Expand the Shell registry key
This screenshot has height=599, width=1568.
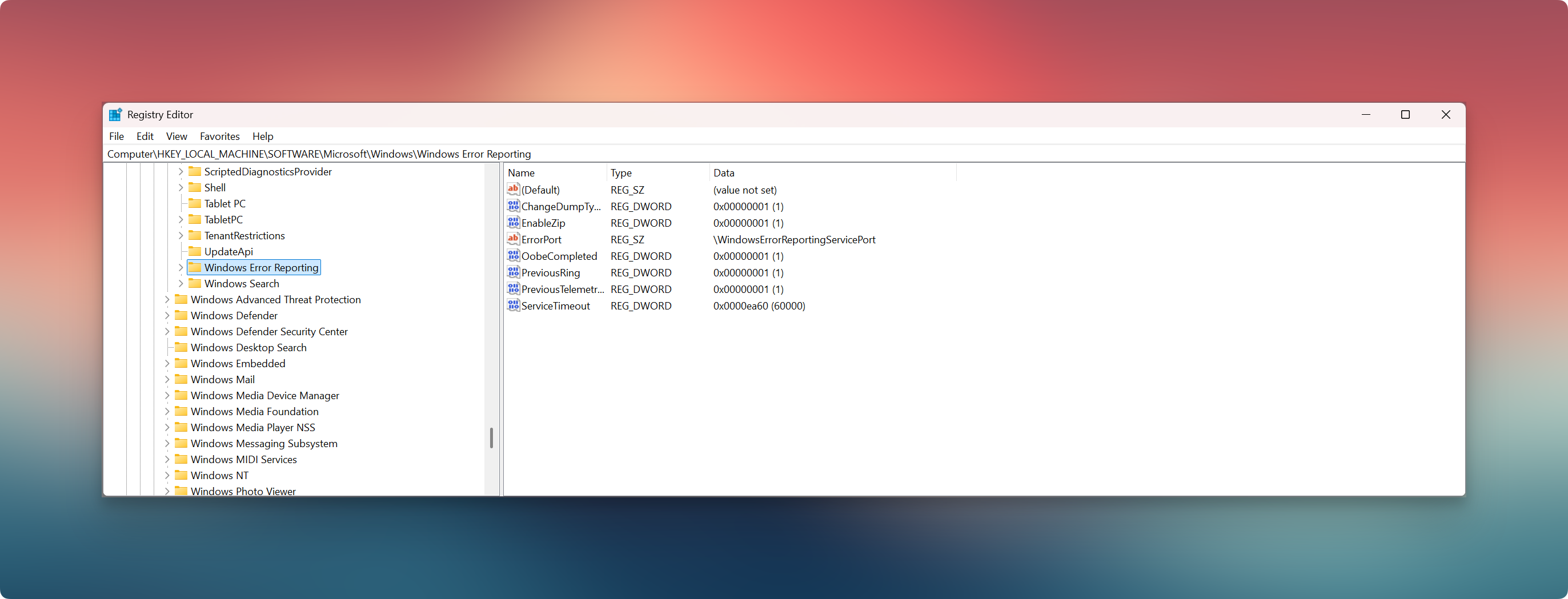(x=181, y=187)
